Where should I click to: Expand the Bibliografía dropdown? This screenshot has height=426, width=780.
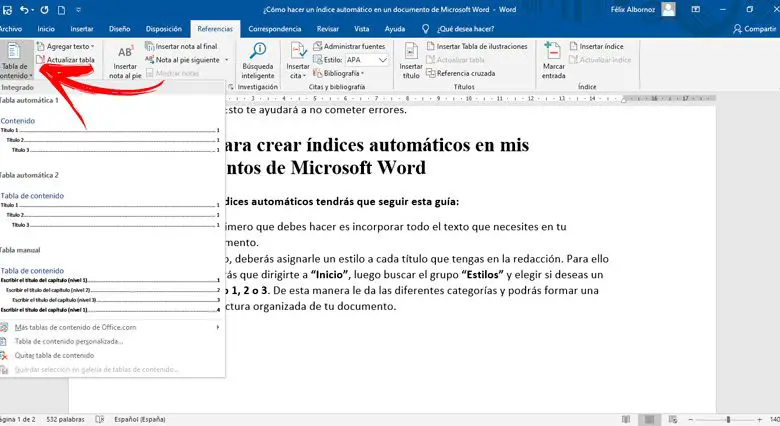tap(338, 73)
